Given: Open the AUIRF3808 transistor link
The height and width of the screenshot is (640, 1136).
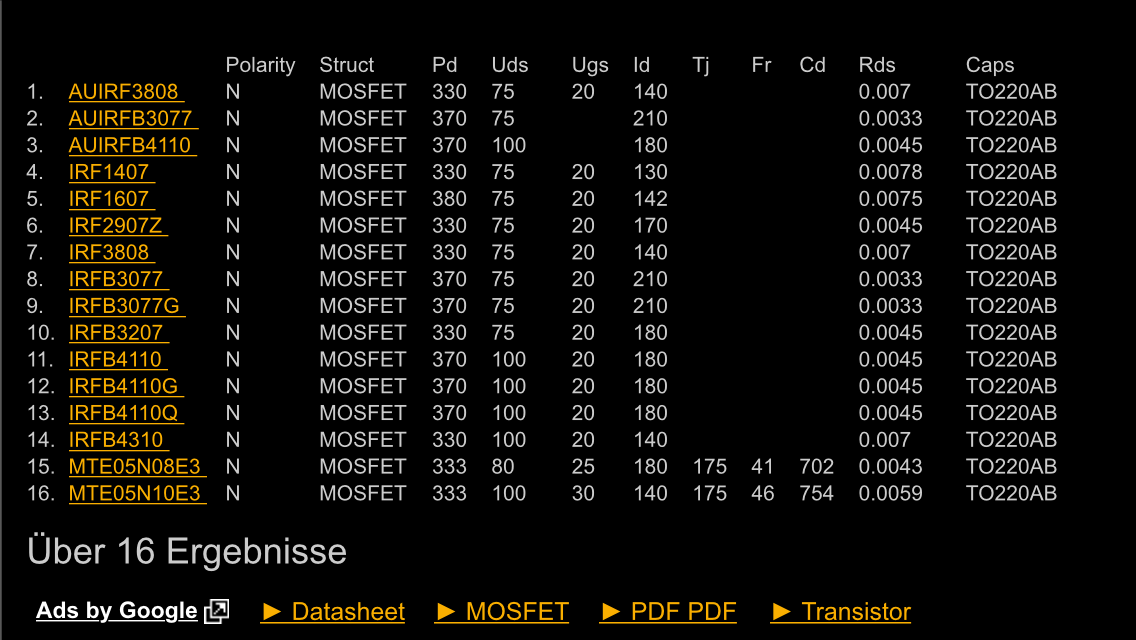Looking at the screenshot, I should (x=124, y=92).
